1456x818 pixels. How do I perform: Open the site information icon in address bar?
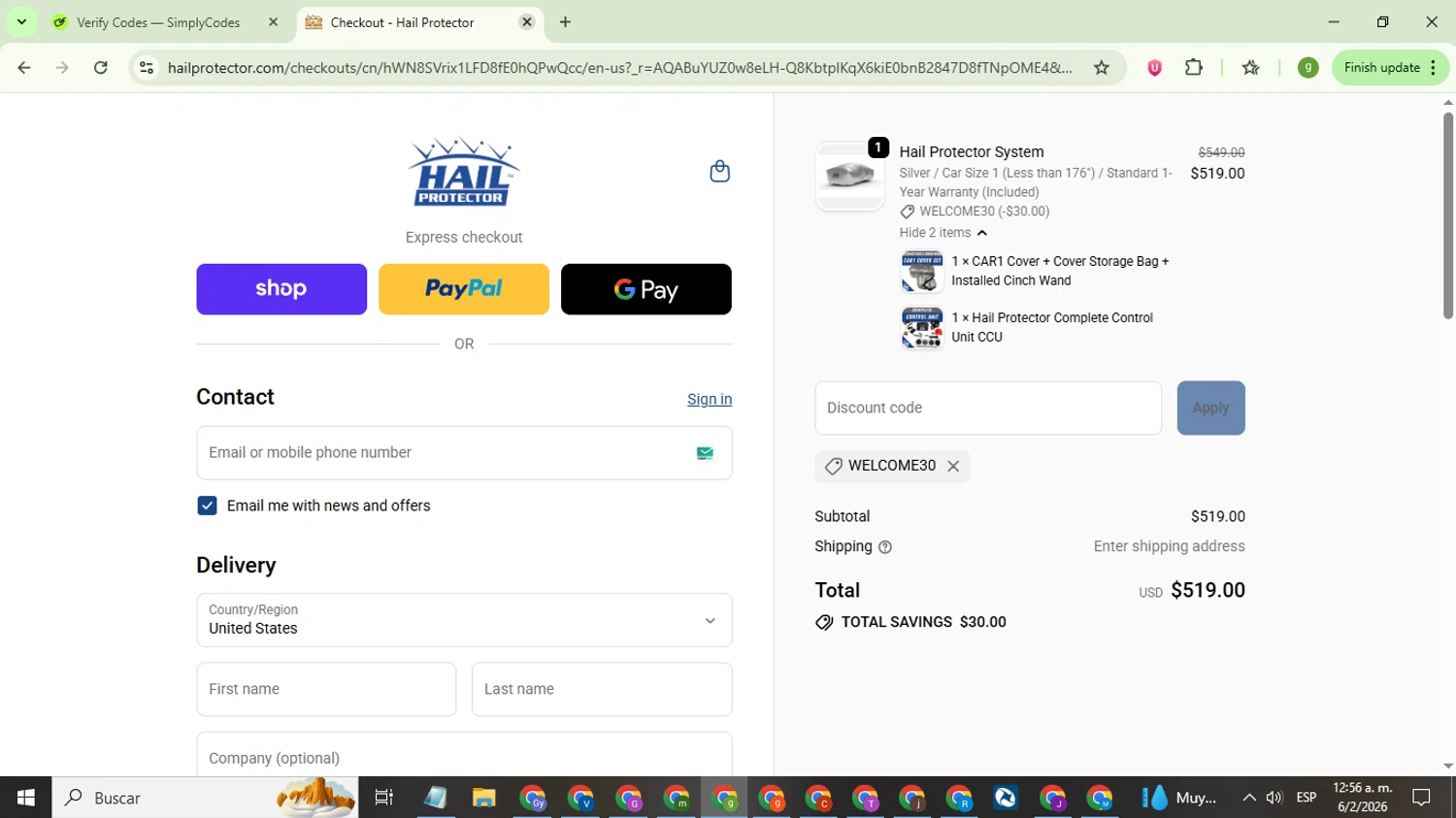[x=147, y=68]
